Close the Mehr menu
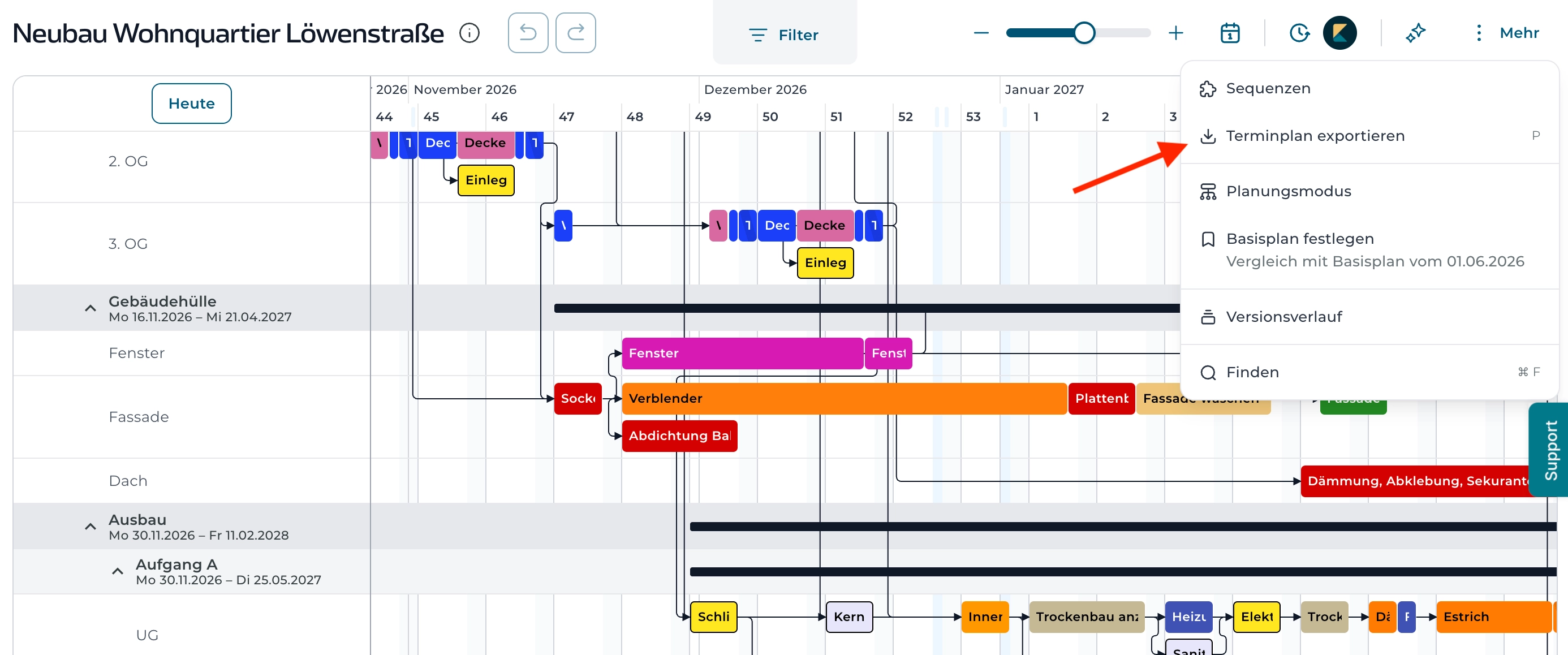Viewport: 1568px width, 655px height. [1506, 33]
